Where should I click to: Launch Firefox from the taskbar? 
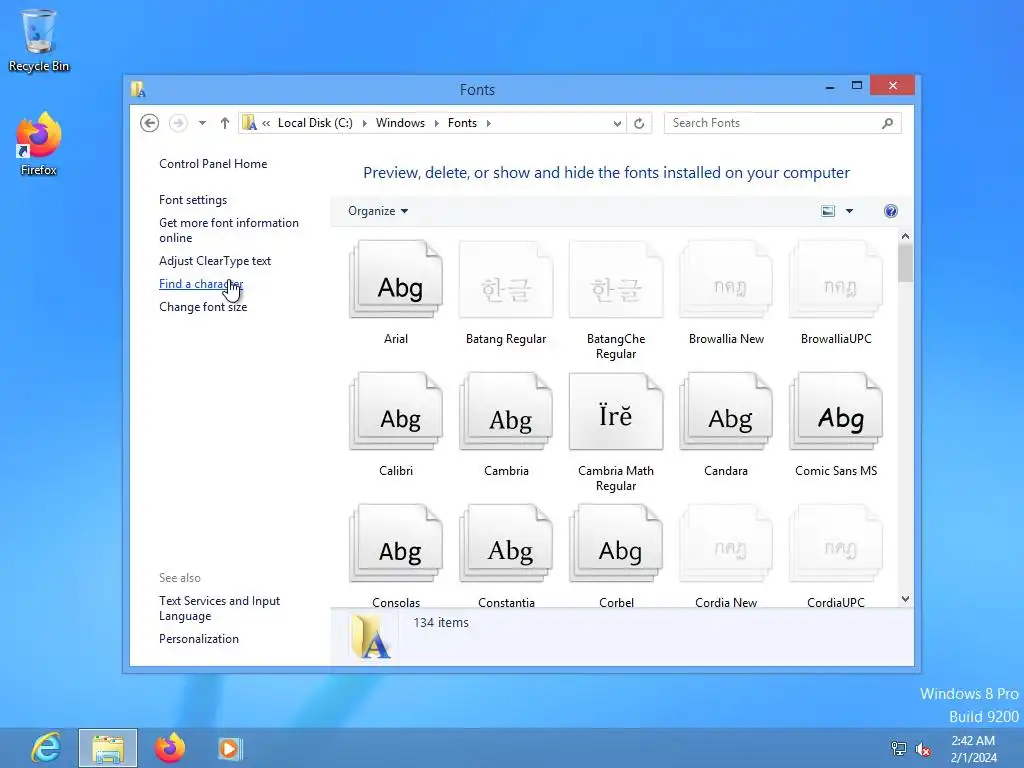click(170, 748)
